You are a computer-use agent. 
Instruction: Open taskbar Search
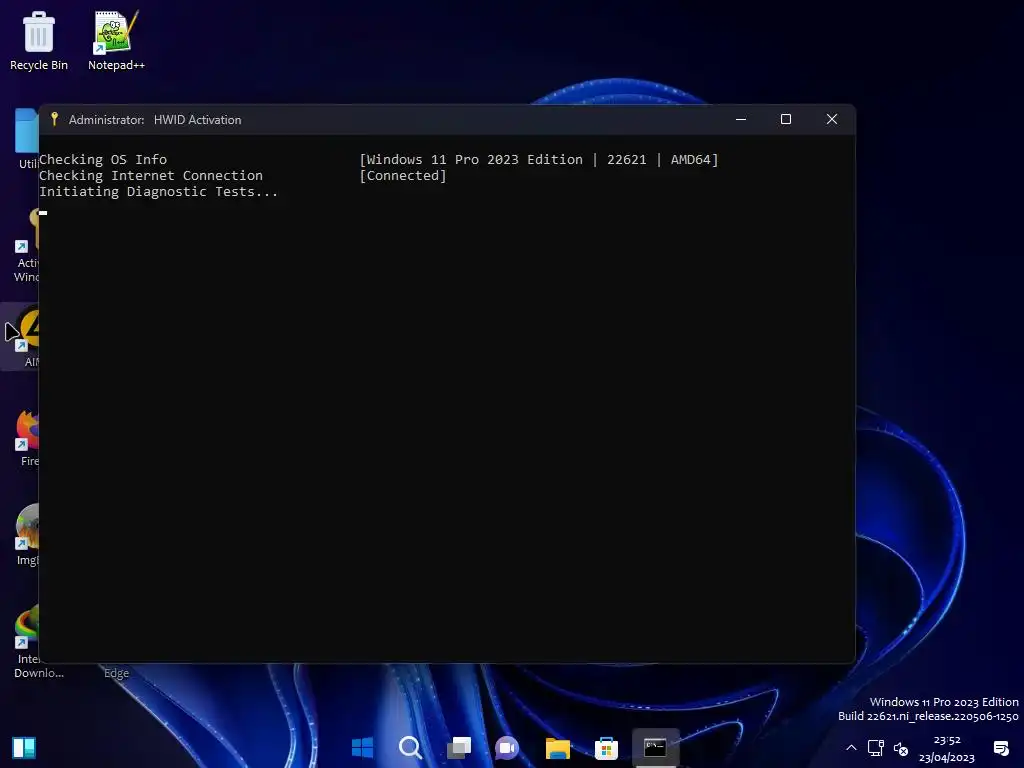[411, 747]
